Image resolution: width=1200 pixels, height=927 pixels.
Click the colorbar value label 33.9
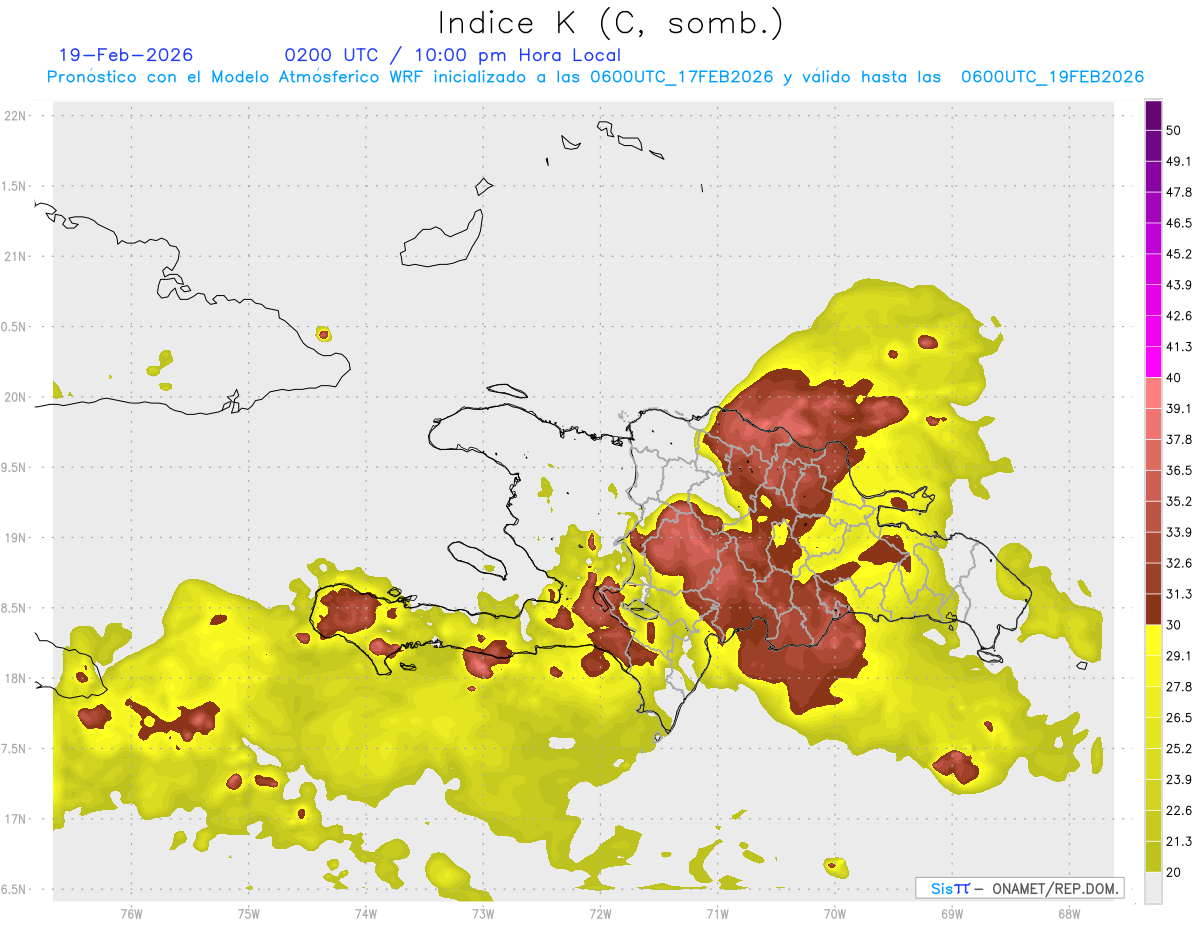point(1179,532)
